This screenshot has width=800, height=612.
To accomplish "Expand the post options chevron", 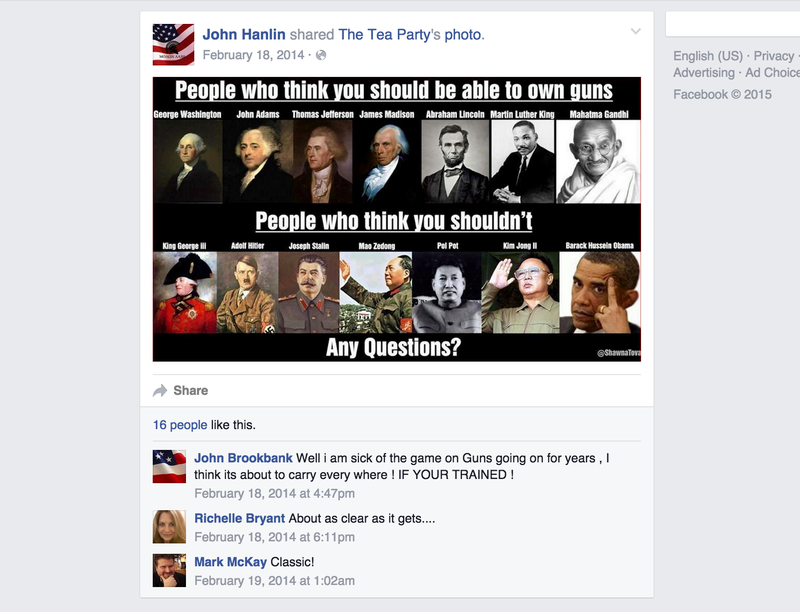I will pos(636,31).
